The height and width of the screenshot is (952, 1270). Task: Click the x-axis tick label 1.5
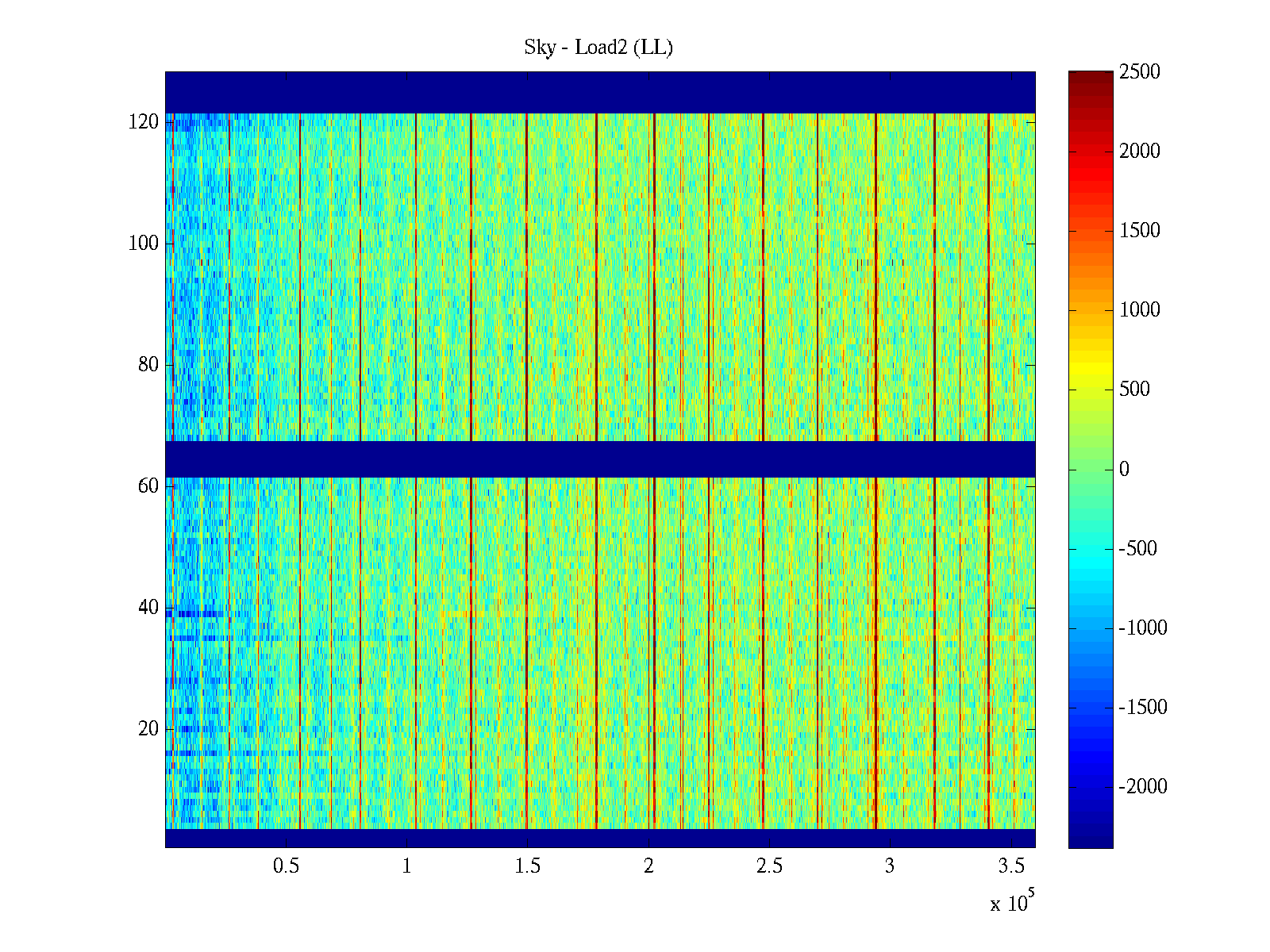[527, 866]
